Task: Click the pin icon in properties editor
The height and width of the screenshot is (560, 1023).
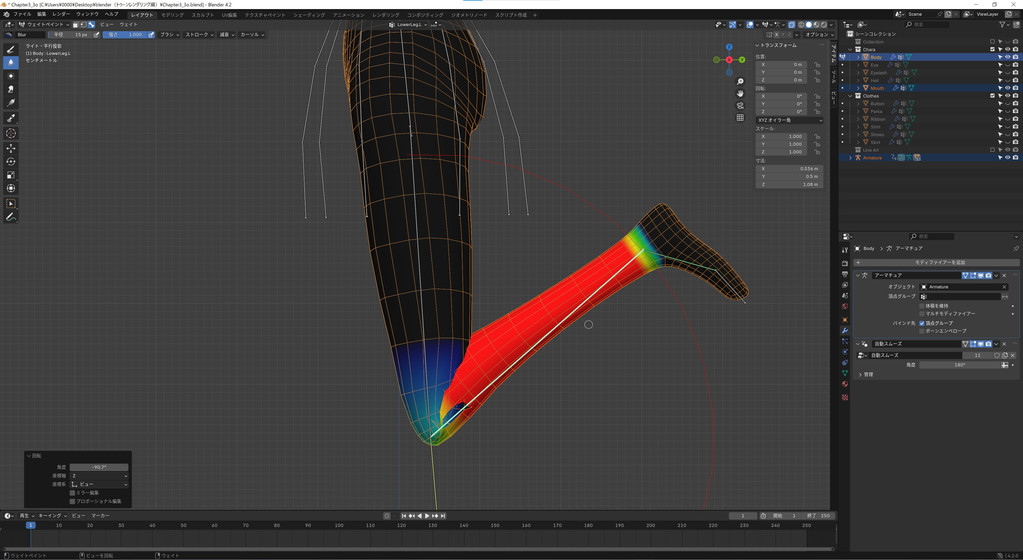Action: point(1015,249)
